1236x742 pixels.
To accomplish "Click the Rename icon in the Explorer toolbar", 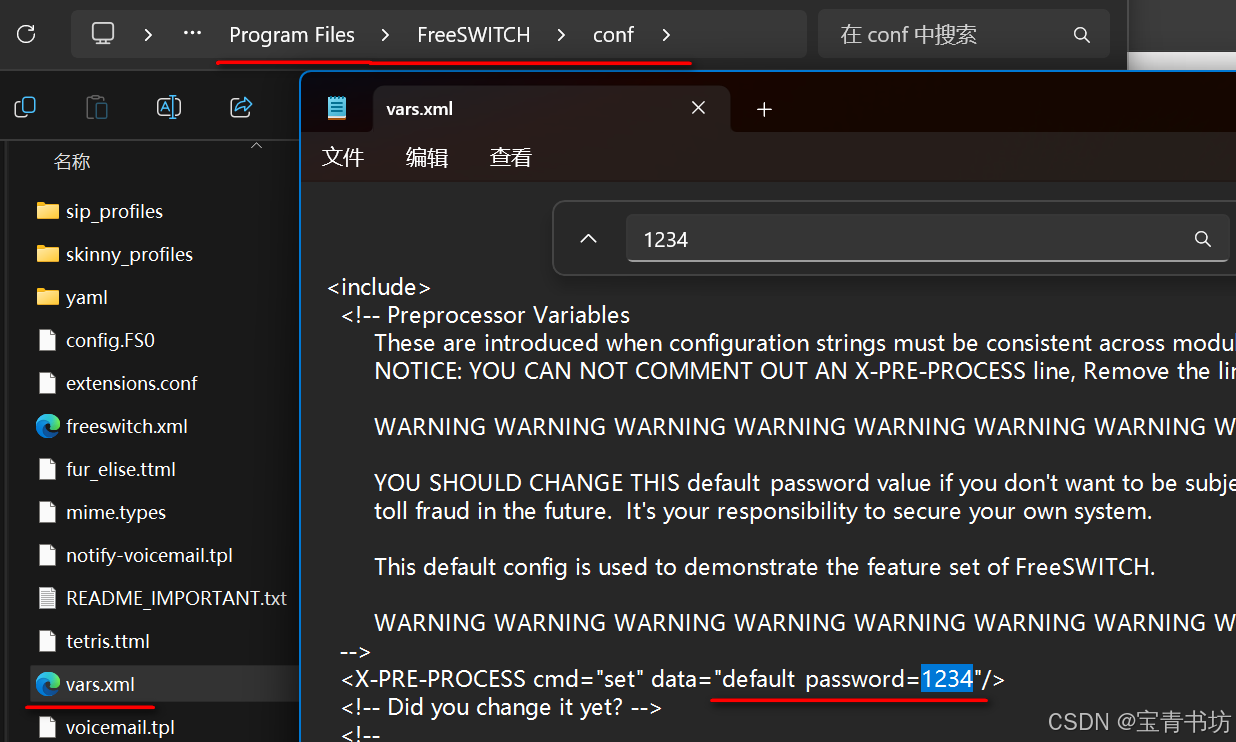I will 169,107.
